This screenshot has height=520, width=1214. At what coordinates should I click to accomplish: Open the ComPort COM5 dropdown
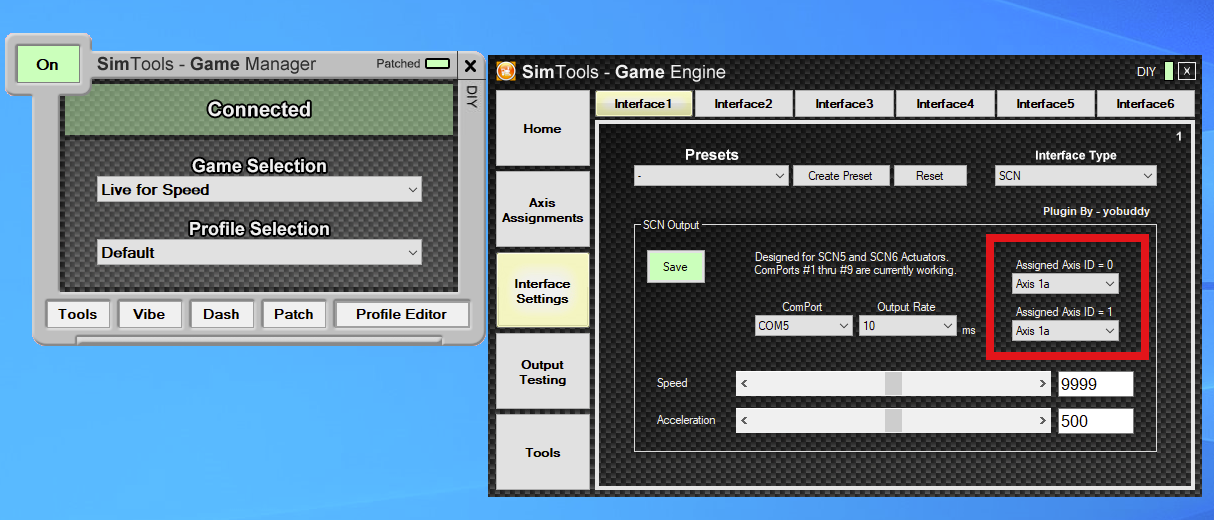click(803, 326)
